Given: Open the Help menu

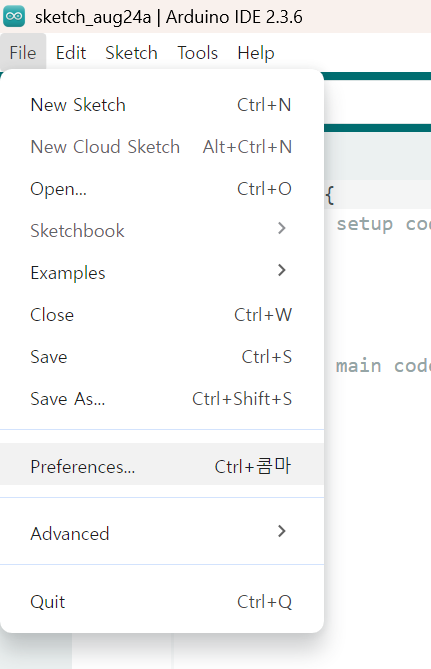Looking at the screenshot, I should [256, 53].
